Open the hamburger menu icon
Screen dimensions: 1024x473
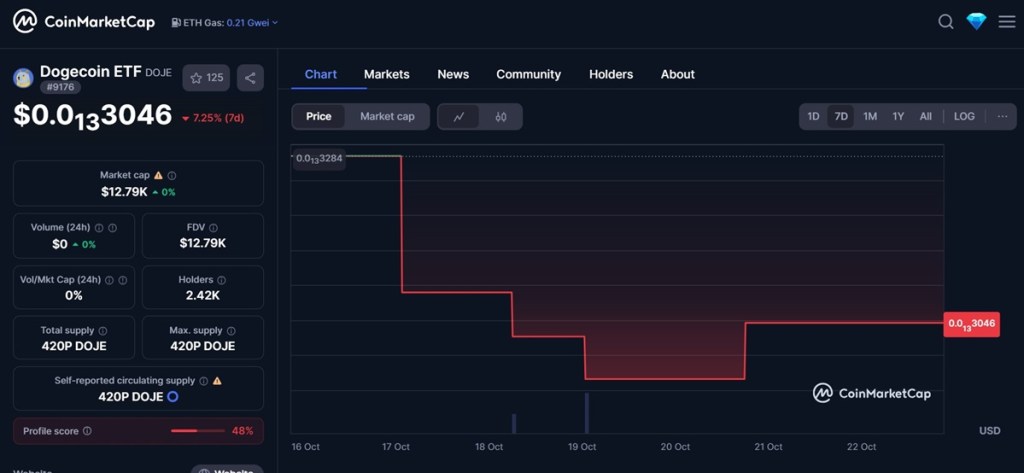1006,22
